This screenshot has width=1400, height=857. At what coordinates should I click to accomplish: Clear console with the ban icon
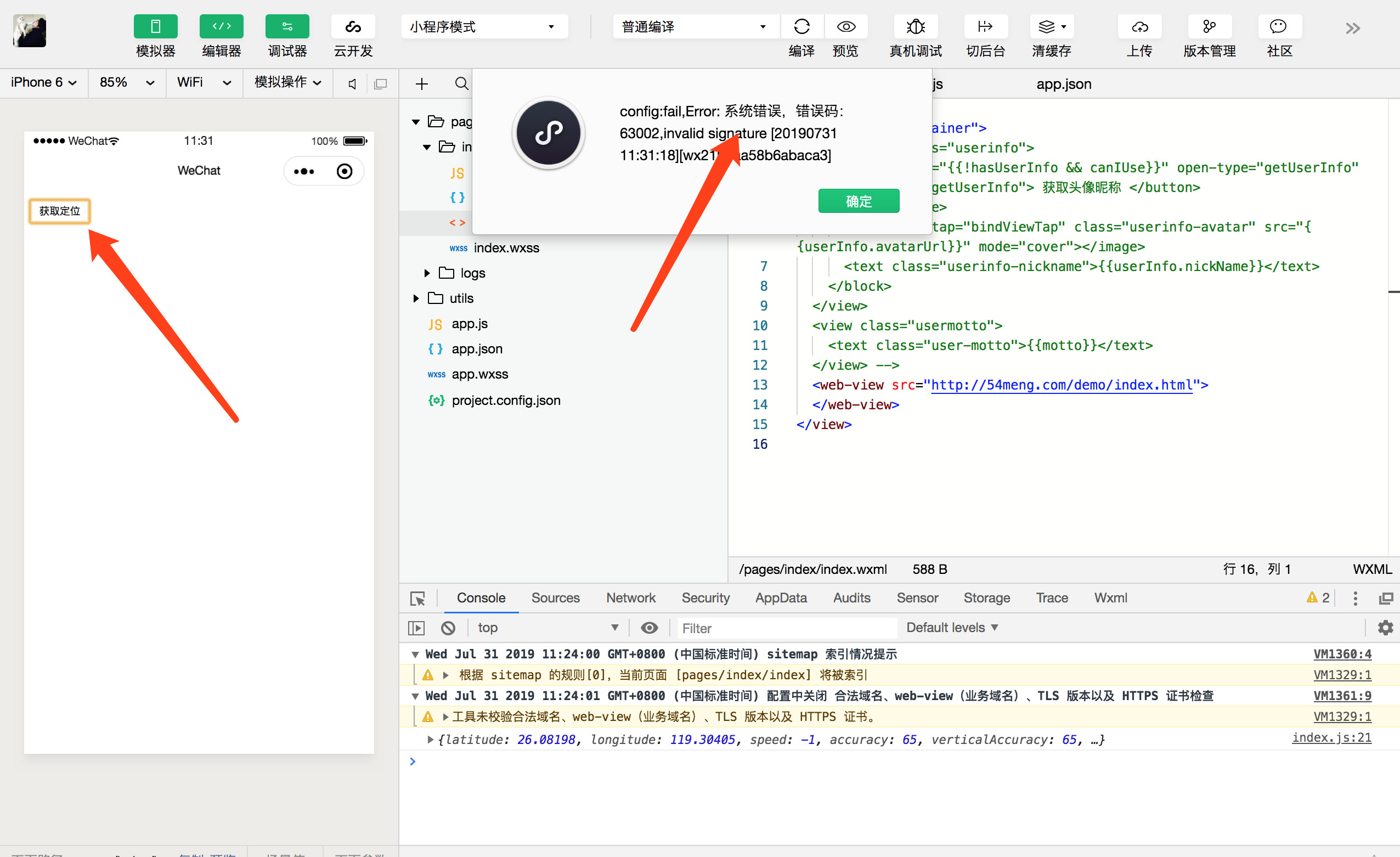coord(448,628)
